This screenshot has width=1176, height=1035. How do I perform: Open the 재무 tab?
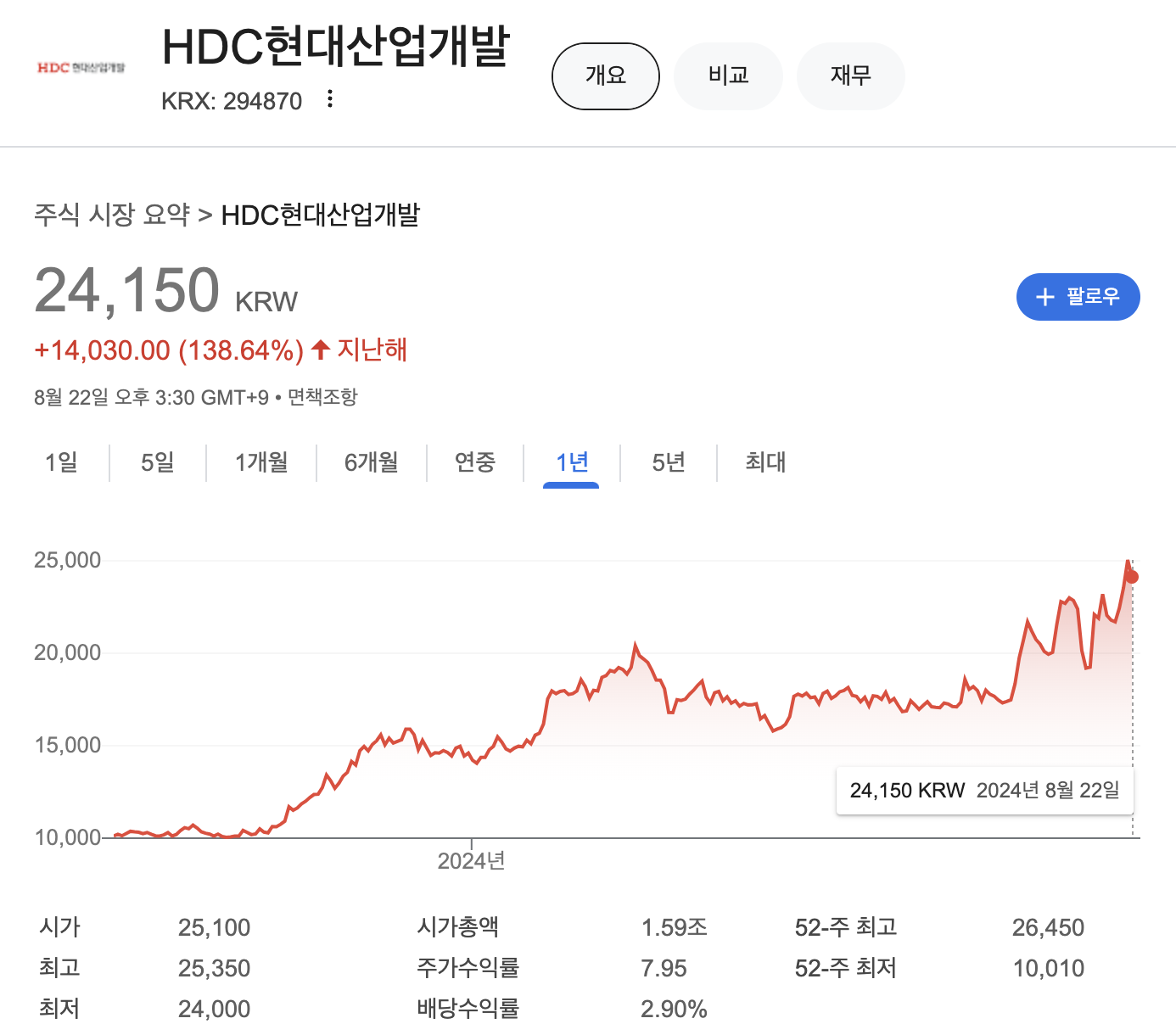pyautogui.click(x=851, y=76)
